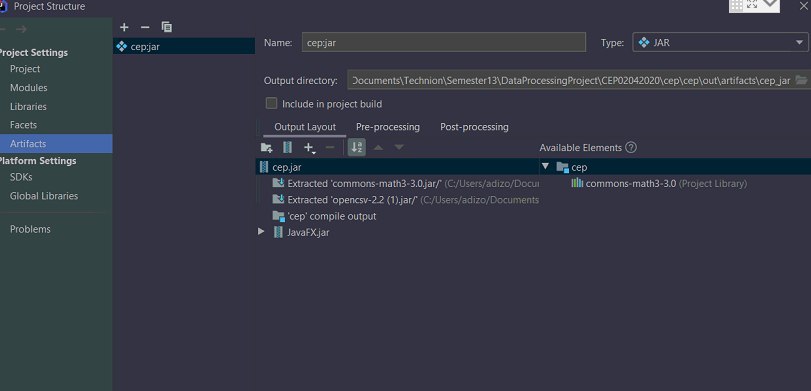811x391 pixels.
Task: Toggle sort elements by names and types
Action: pyautogui.click(x=357, y=147)
